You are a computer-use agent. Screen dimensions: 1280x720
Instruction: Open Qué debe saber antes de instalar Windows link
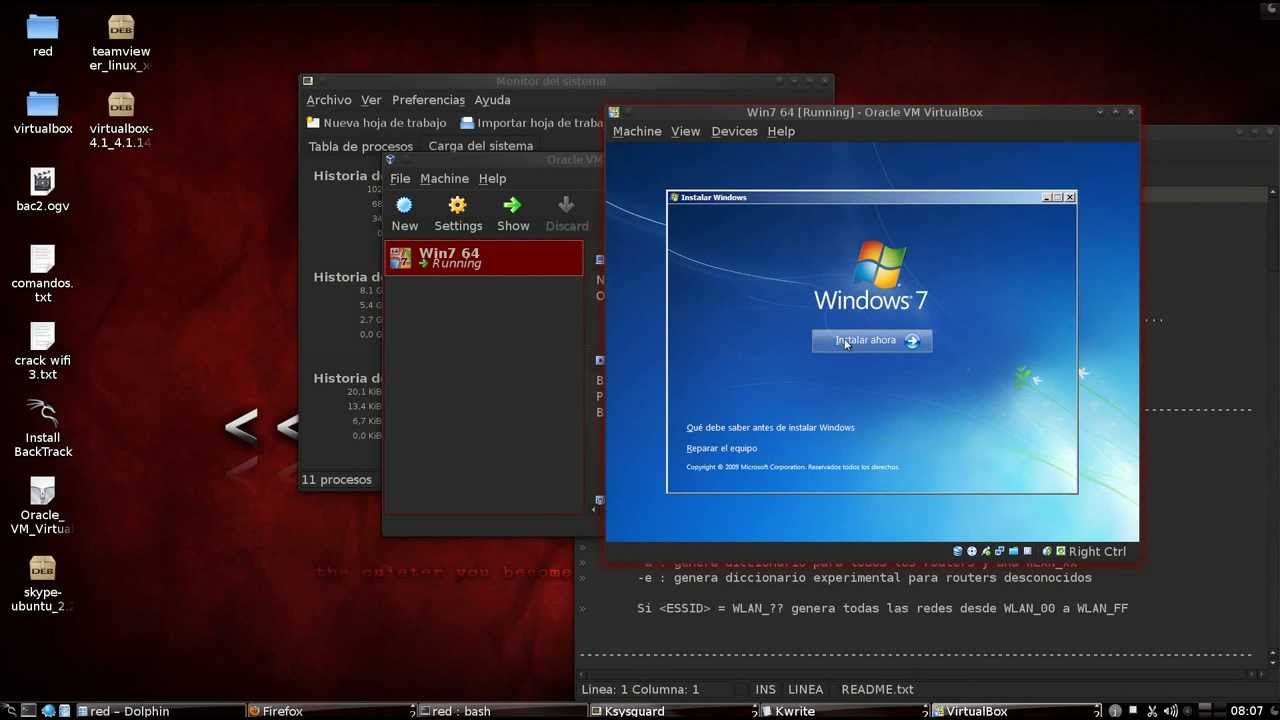tap(770, 427)
